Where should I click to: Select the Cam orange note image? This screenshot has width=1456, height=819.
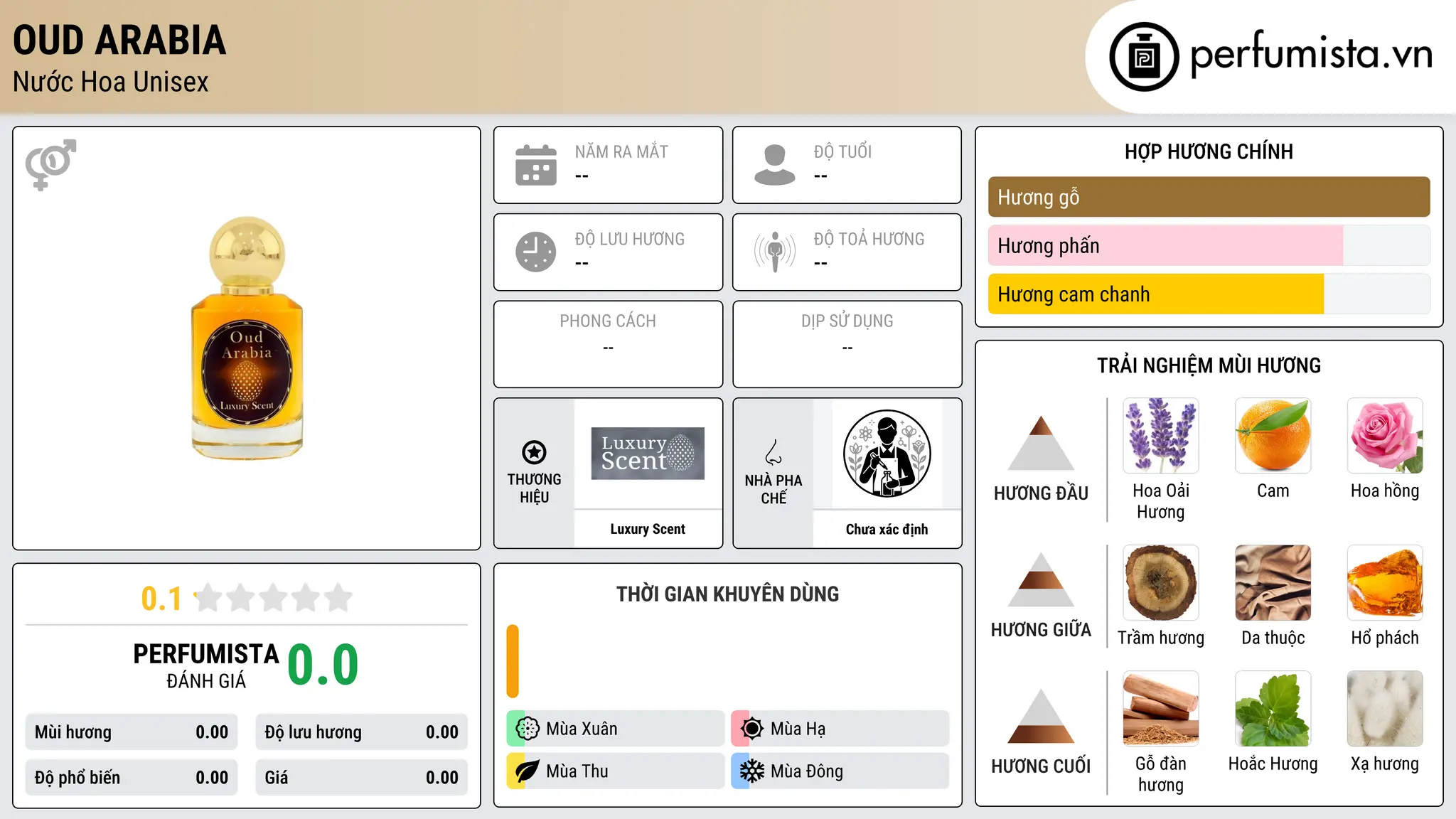[1273, 436]
